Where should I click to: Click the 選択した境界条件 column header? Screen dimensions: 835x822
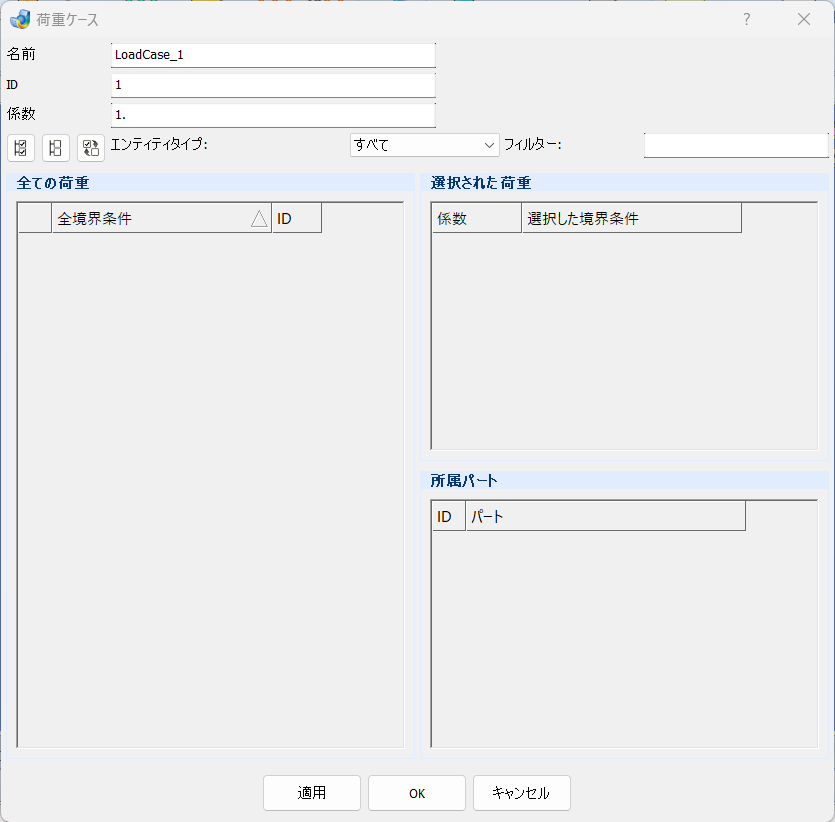click(x=632, y=218)
